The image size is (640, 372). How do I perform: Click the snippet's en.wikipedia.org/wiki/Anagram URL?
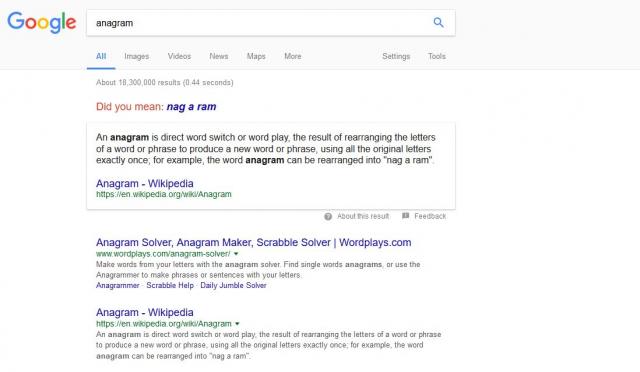coord(164,194)
